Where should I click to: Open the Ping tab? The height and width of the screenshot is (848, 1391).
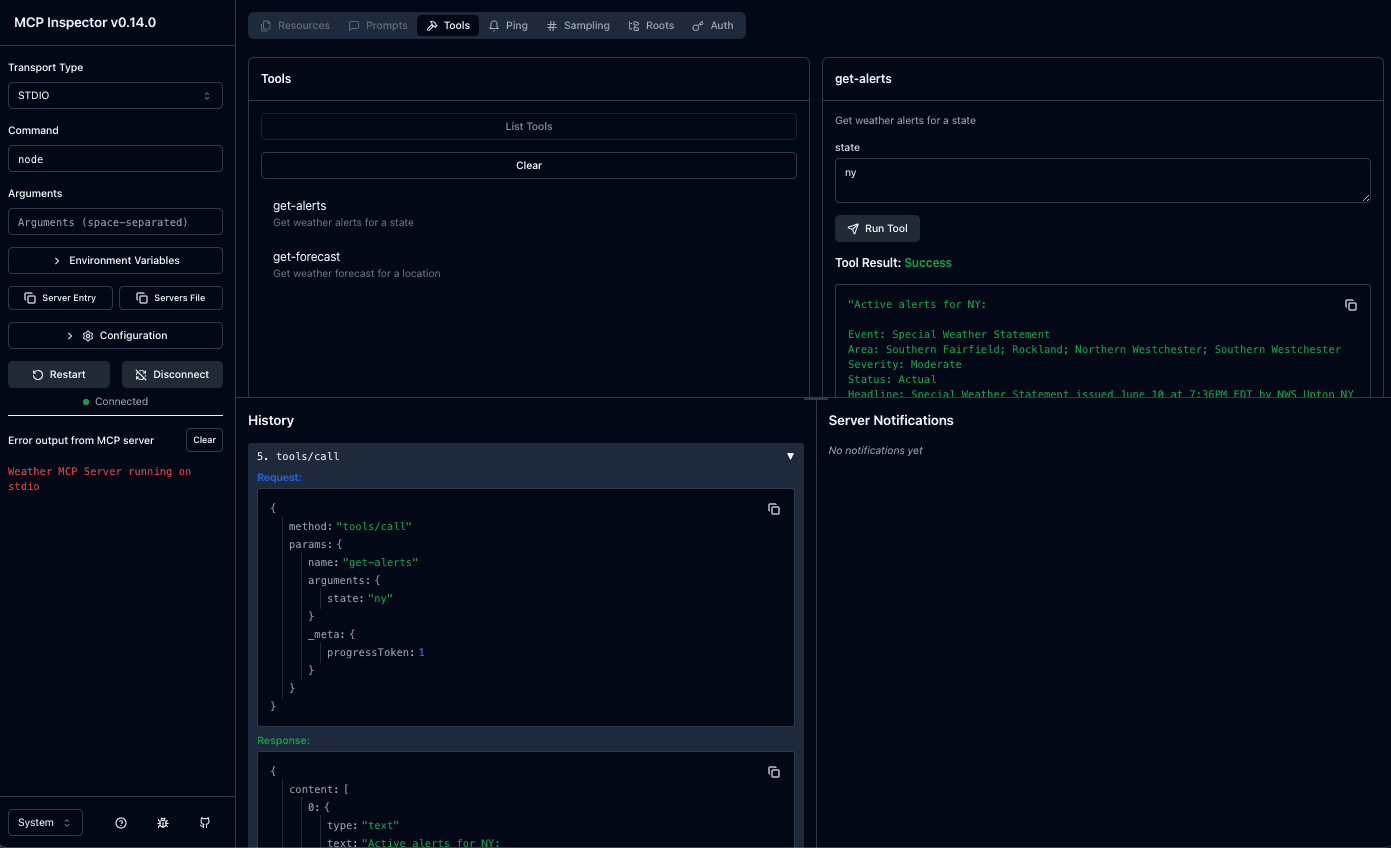[x=508, y=25]
